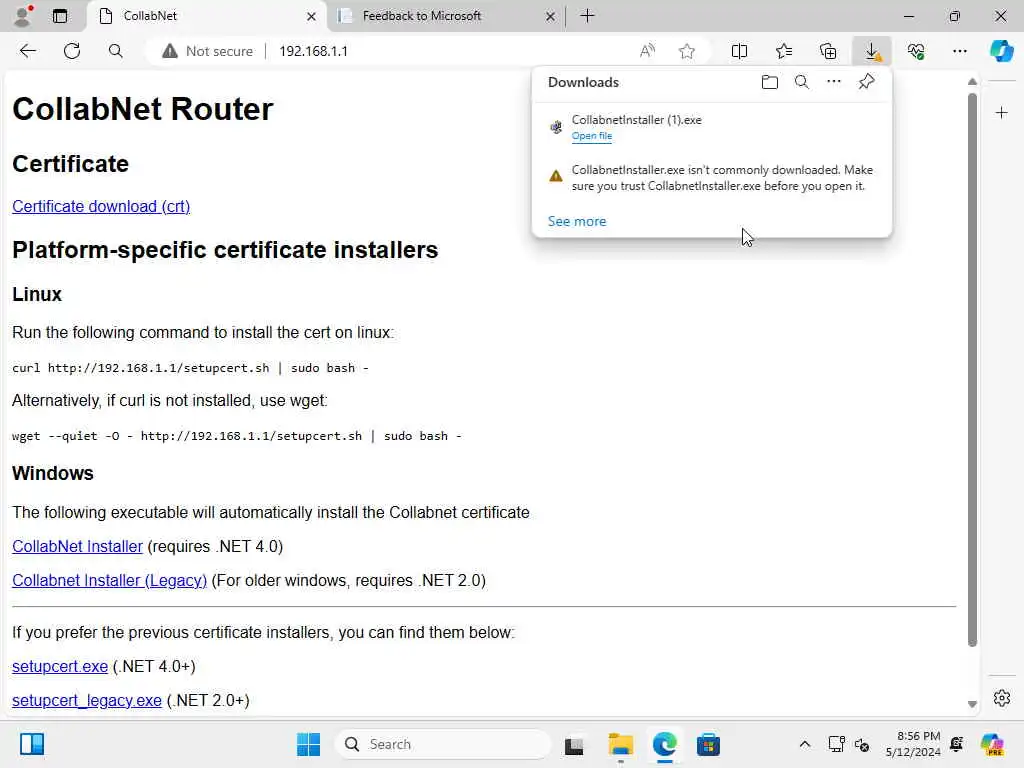Open Edge Settings and more menu
The height and width of the screenshot is (768, 1024).
tap(959, 51)
